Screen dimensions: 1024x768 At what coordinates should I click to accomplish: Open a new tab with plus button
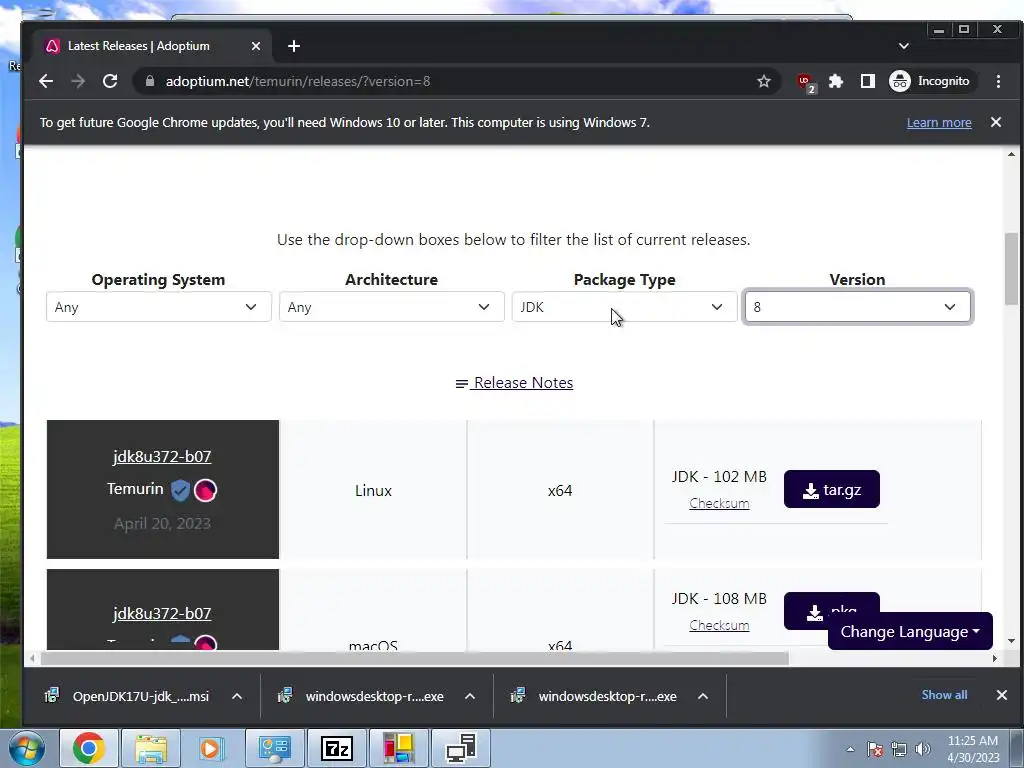click(x=294, y=46)
